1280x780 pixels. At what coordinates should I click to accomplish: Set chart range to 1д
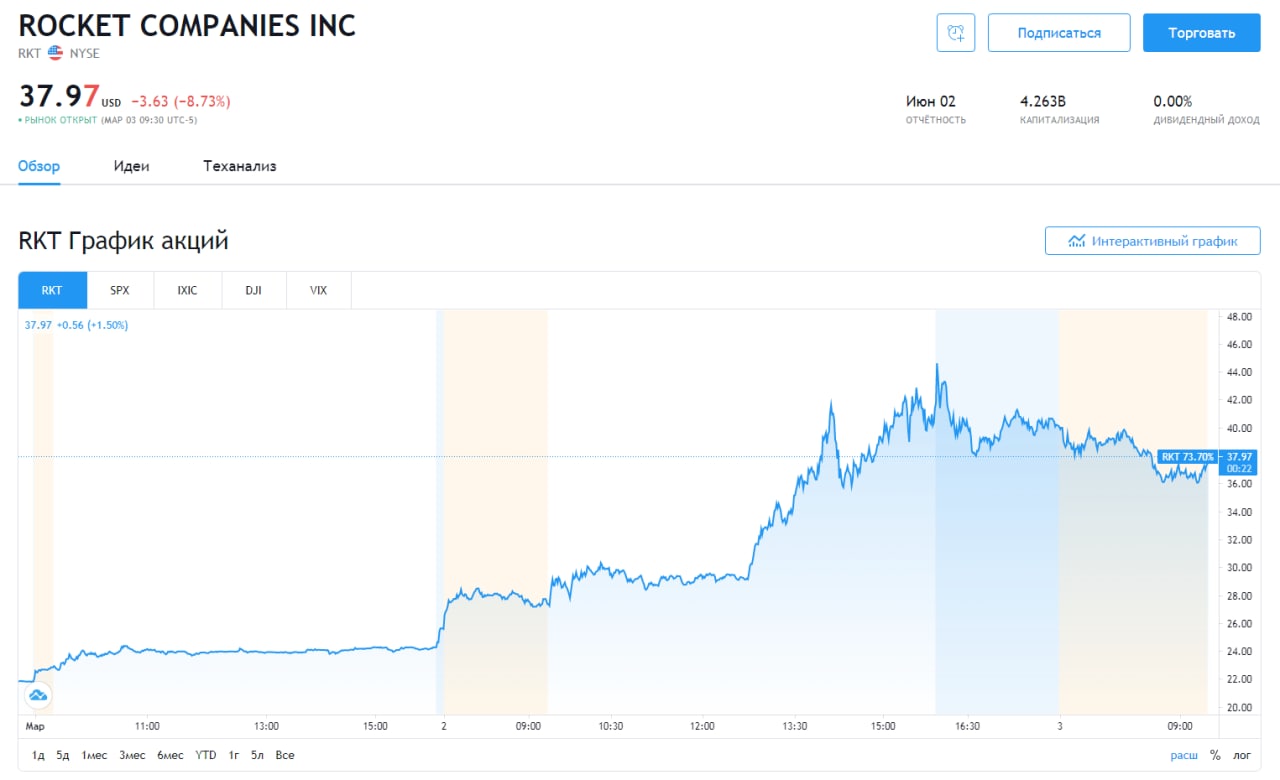pos(38,755)
